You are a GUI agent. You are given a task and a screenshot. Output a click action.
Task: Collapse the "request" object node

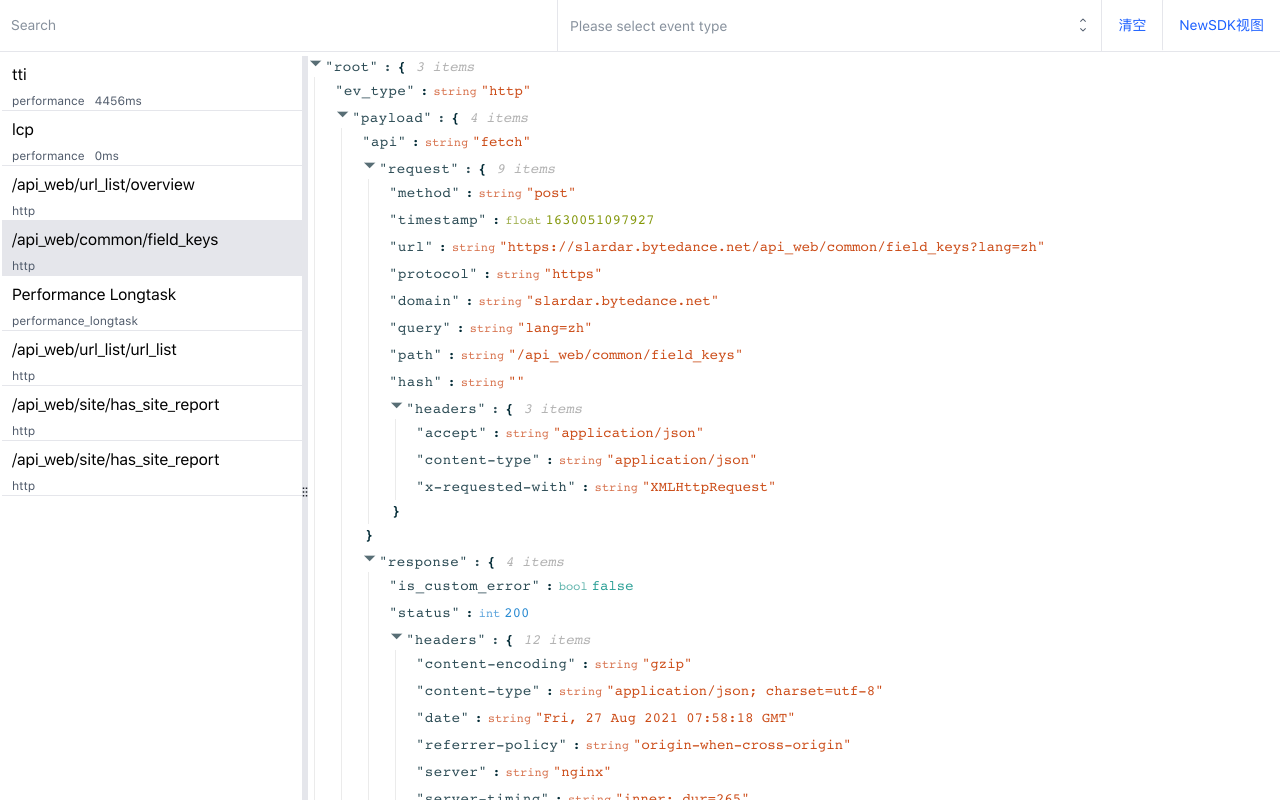click(370, 166)
